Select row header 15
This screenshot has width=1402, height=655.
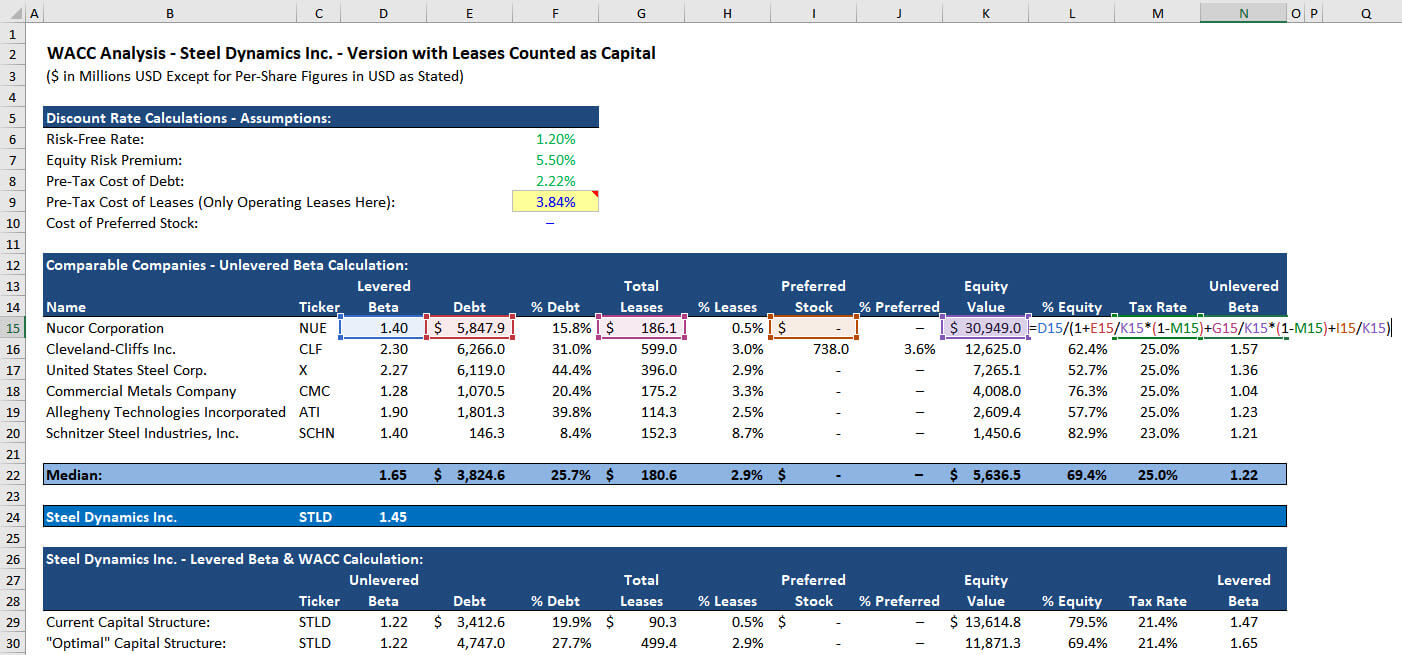coord(12,328)
